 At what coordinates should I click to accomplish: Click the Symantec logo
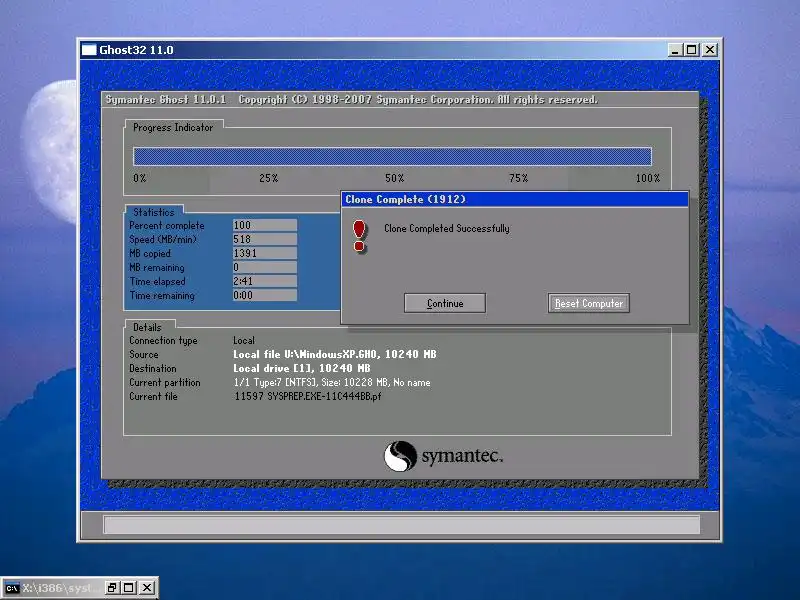point(443,456)
